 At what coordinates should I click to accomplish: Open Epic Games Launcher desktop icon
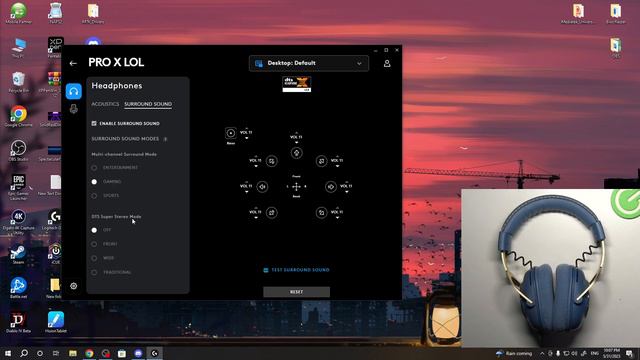tap(18, 188)
